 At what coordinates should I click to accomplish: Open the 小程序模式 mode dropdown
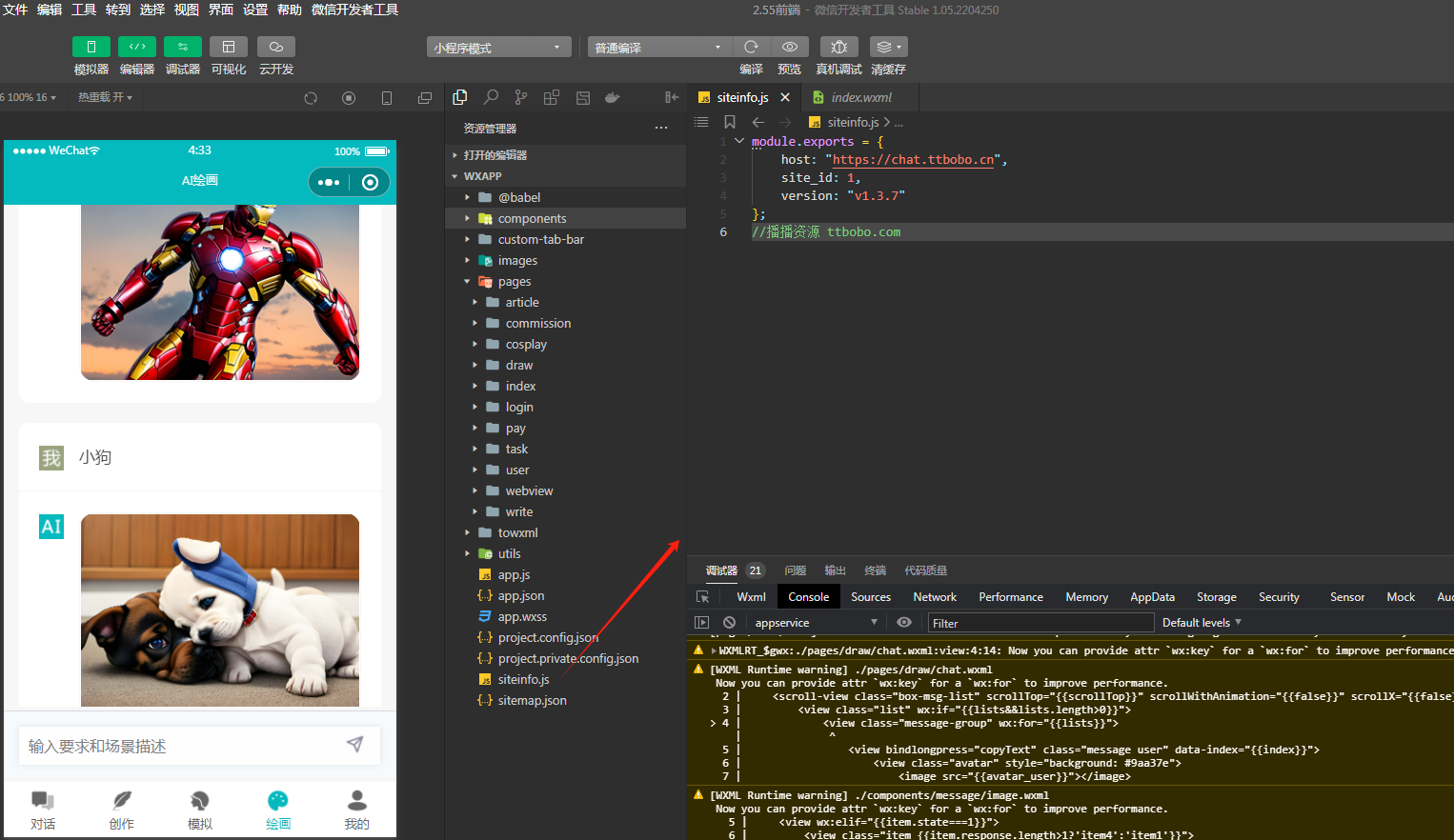coord(498,47)
